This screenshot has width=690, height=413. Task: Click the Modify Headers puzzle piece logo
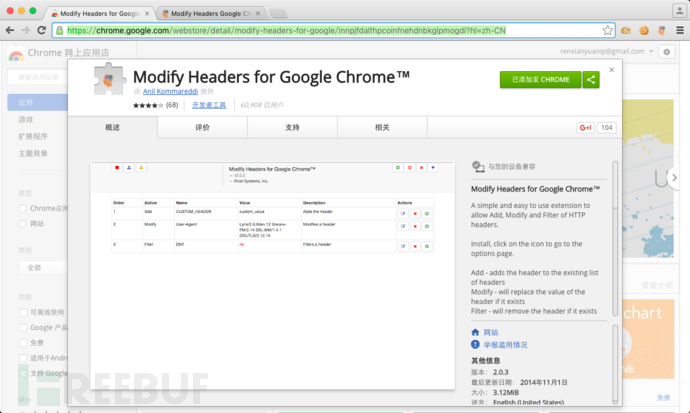(110, 79)
